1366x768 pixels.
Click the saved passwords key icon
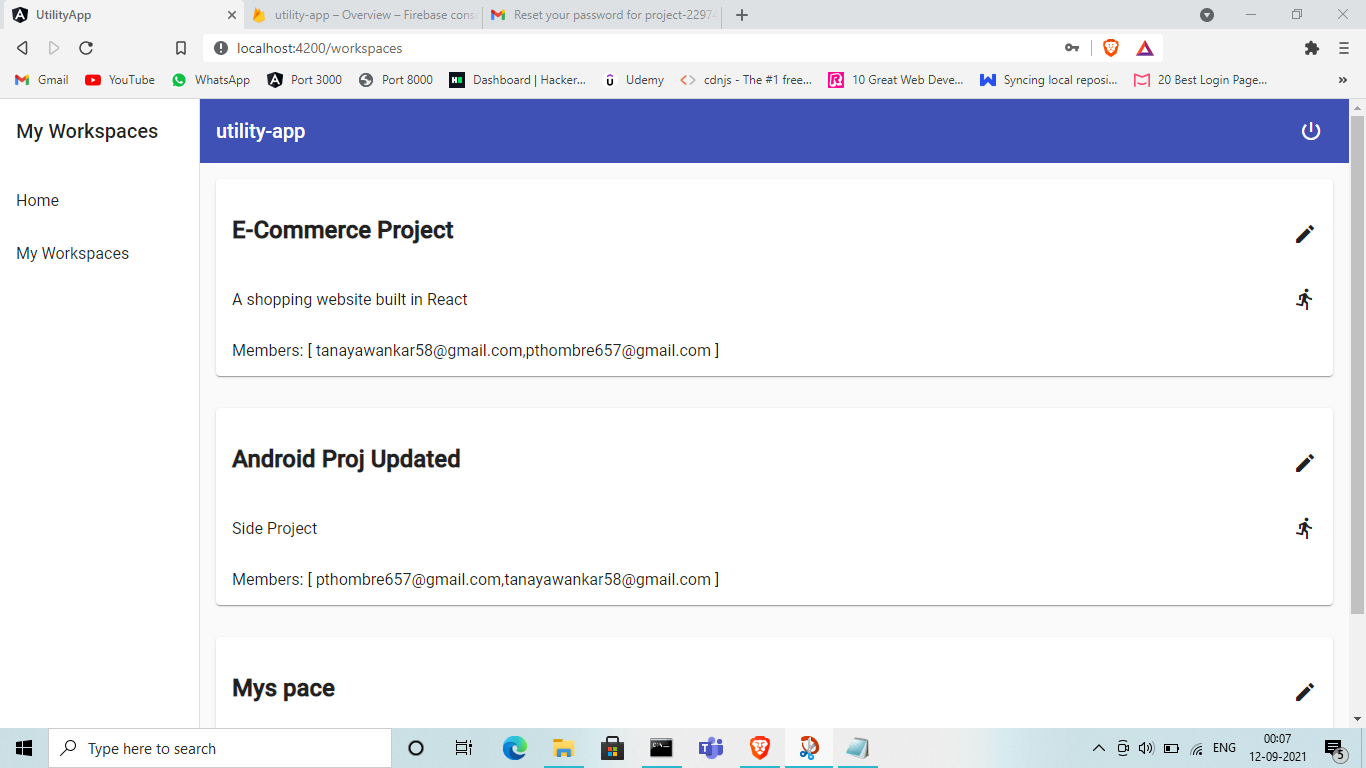click(1071, 47)
